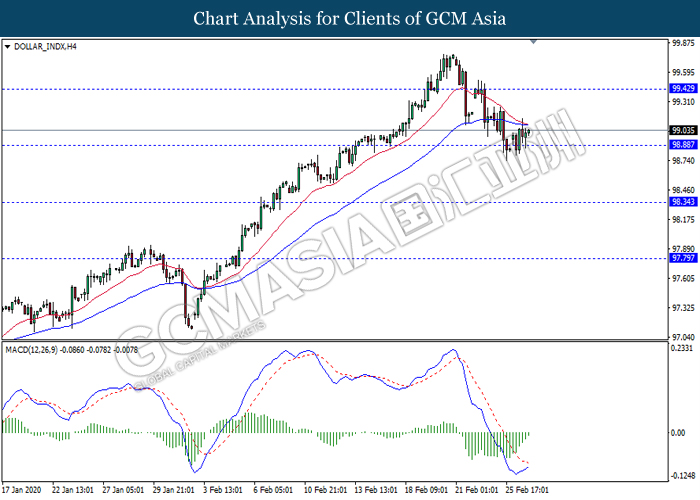This screenshot has height=500, width=700.
Task: Open the DOLLAR_INDX,H4 chart menu arrow
Action: point(7,47)
